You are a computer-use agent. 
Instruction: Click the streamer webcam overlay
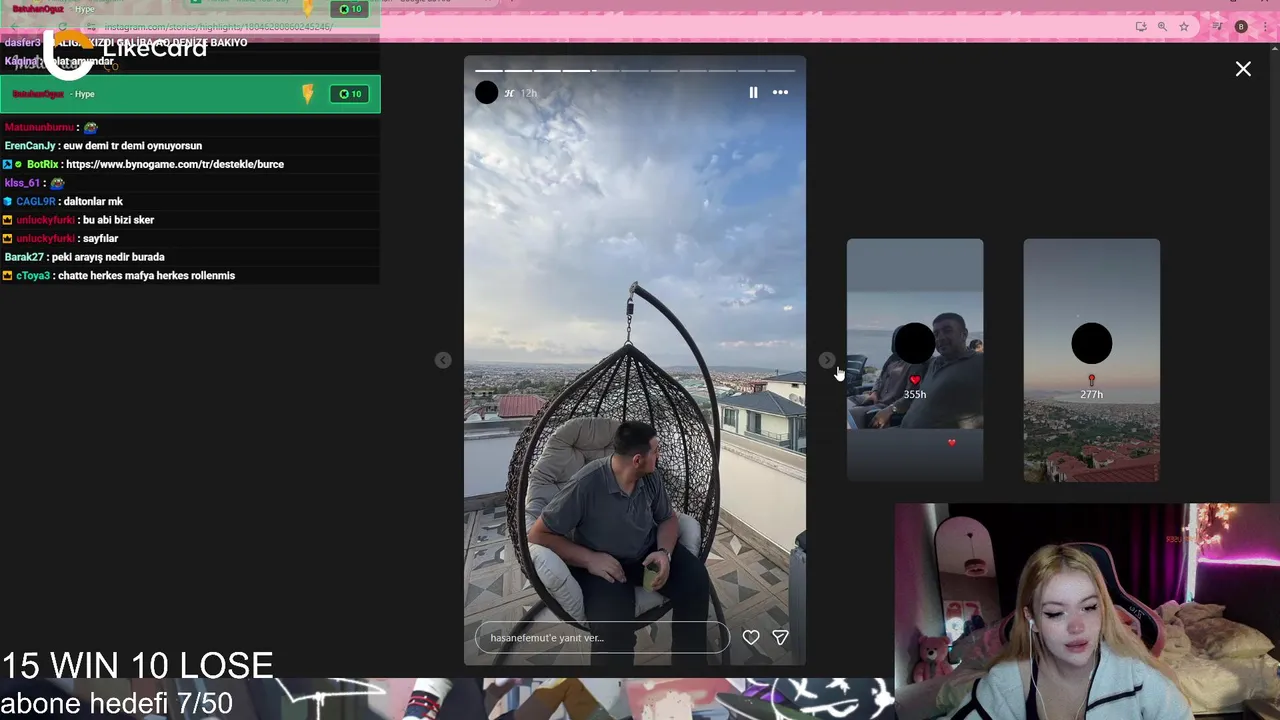[1087, 611]
